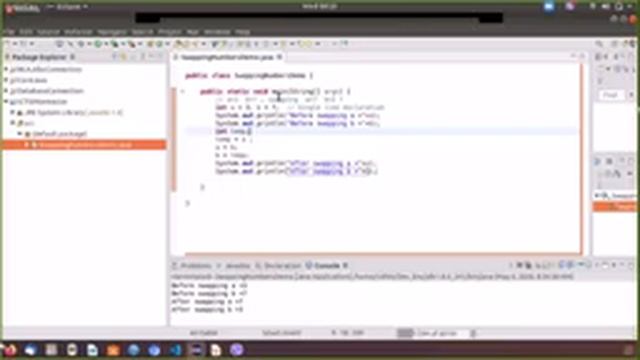This screenshot has width=640, height=360.
Task: Open Visual Studio Code from the dock
Action: 176,350
